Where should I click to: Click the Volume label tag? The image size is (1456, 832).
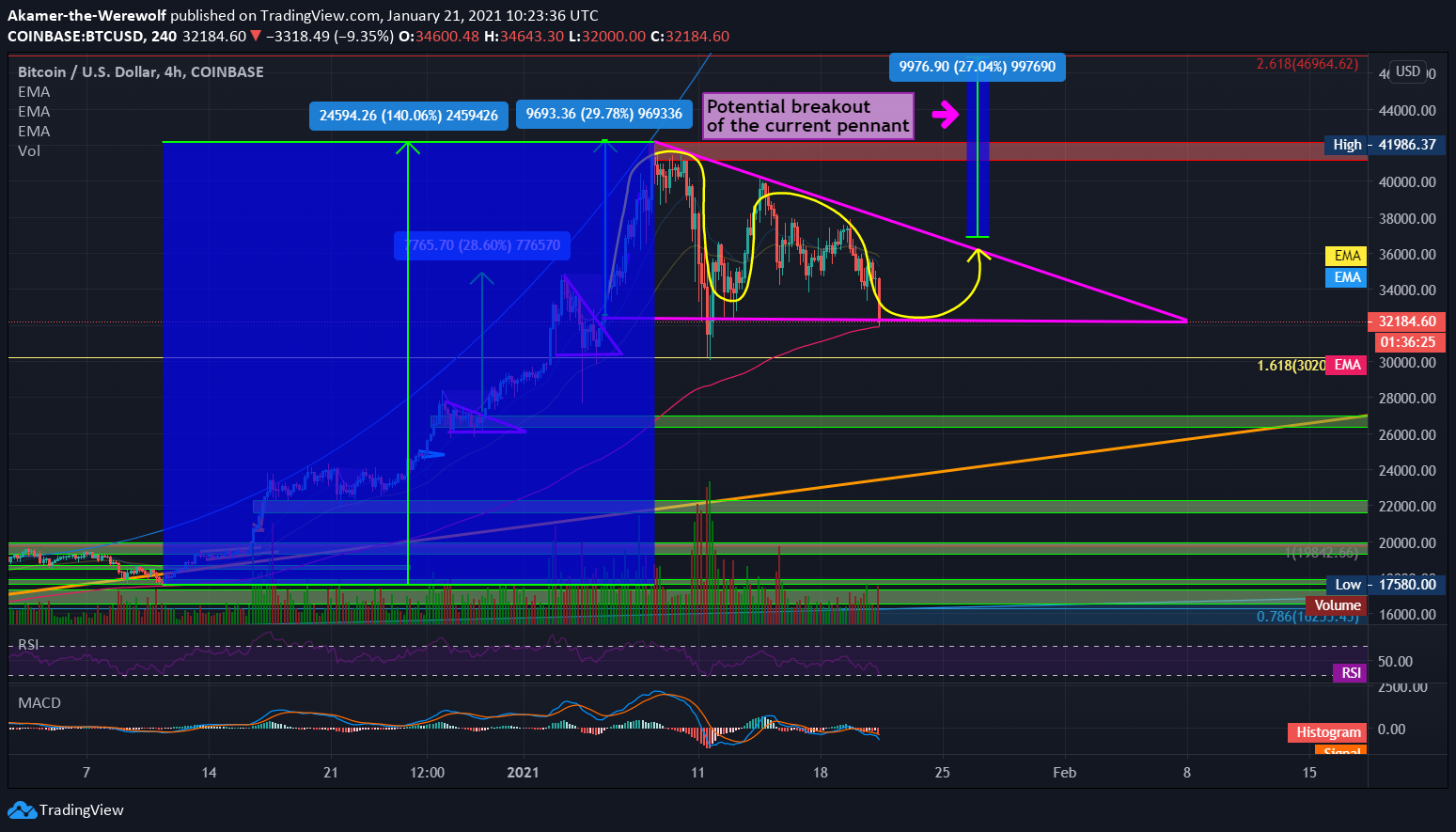click(1338, 605)
